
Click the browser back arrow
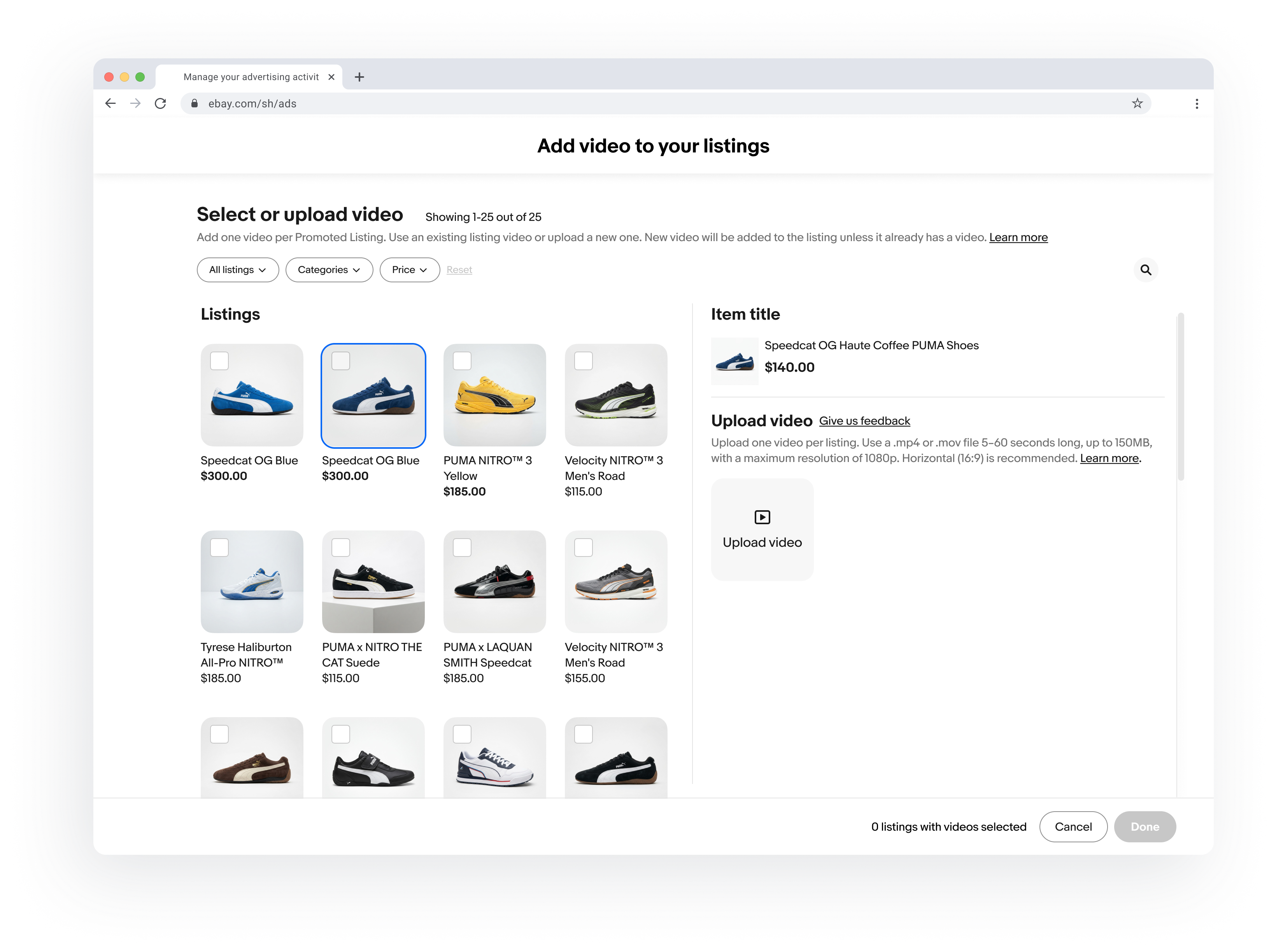[x=110, y=103]
